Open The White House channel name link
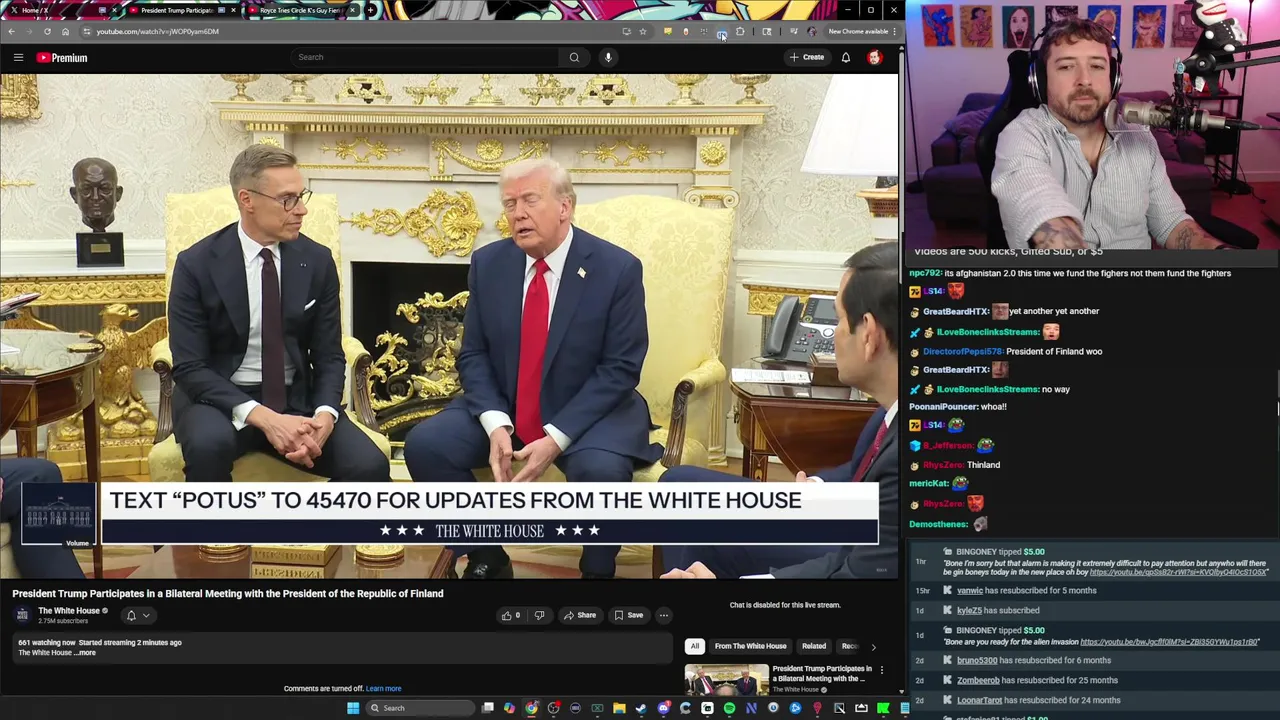 69,611
